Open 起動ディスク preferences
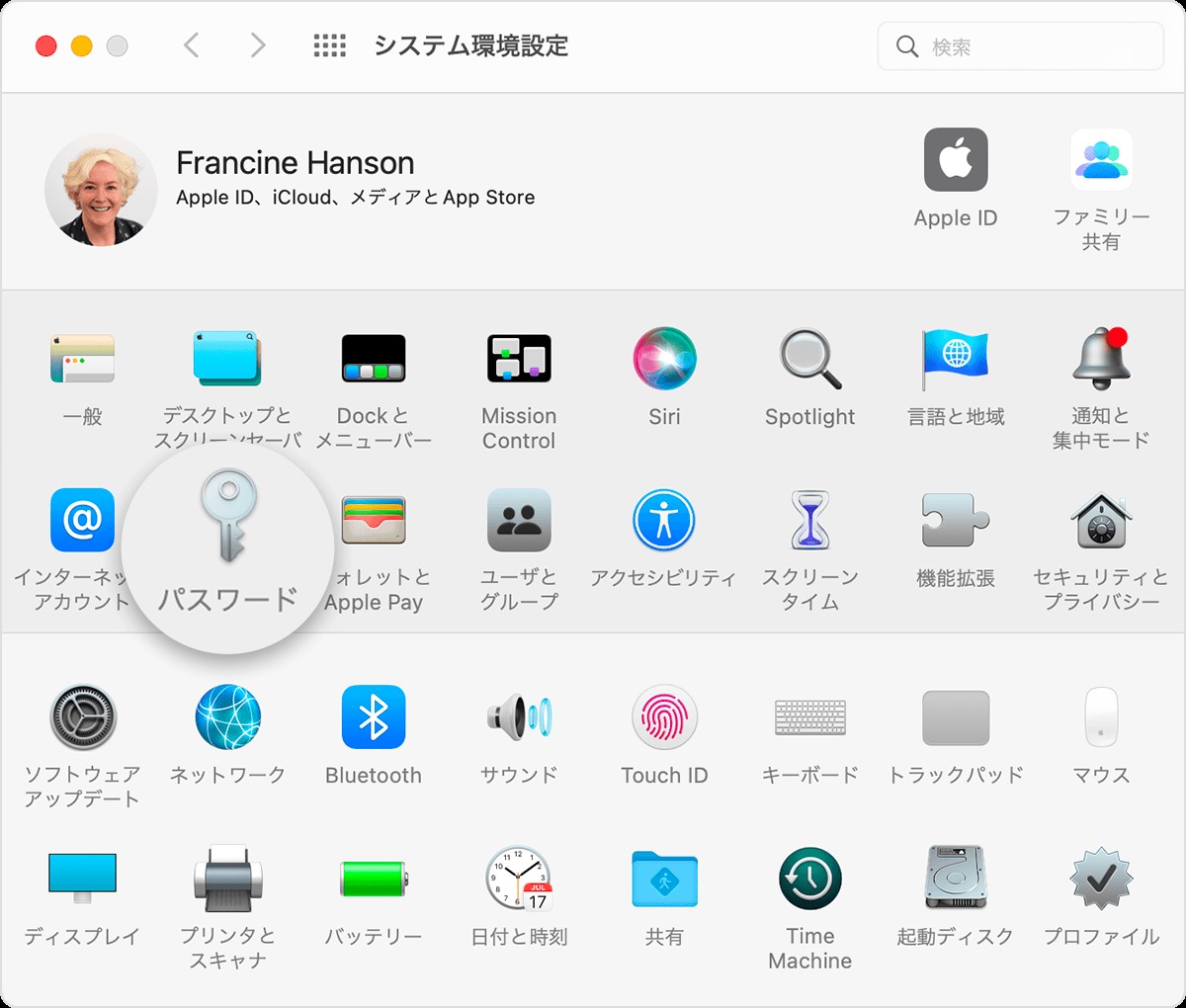This screenshot has height=1008, width=1186. 956,879
